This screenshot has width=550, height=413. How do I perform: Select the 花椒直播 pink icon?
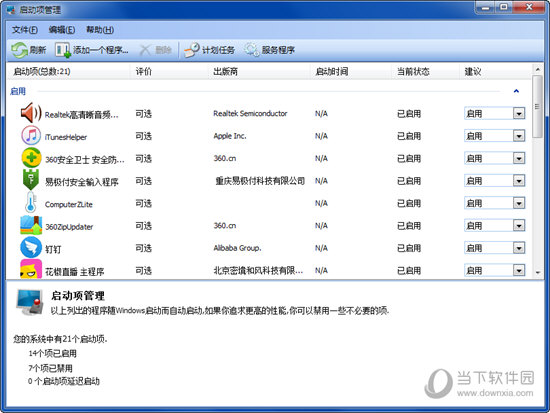[31, 269]
